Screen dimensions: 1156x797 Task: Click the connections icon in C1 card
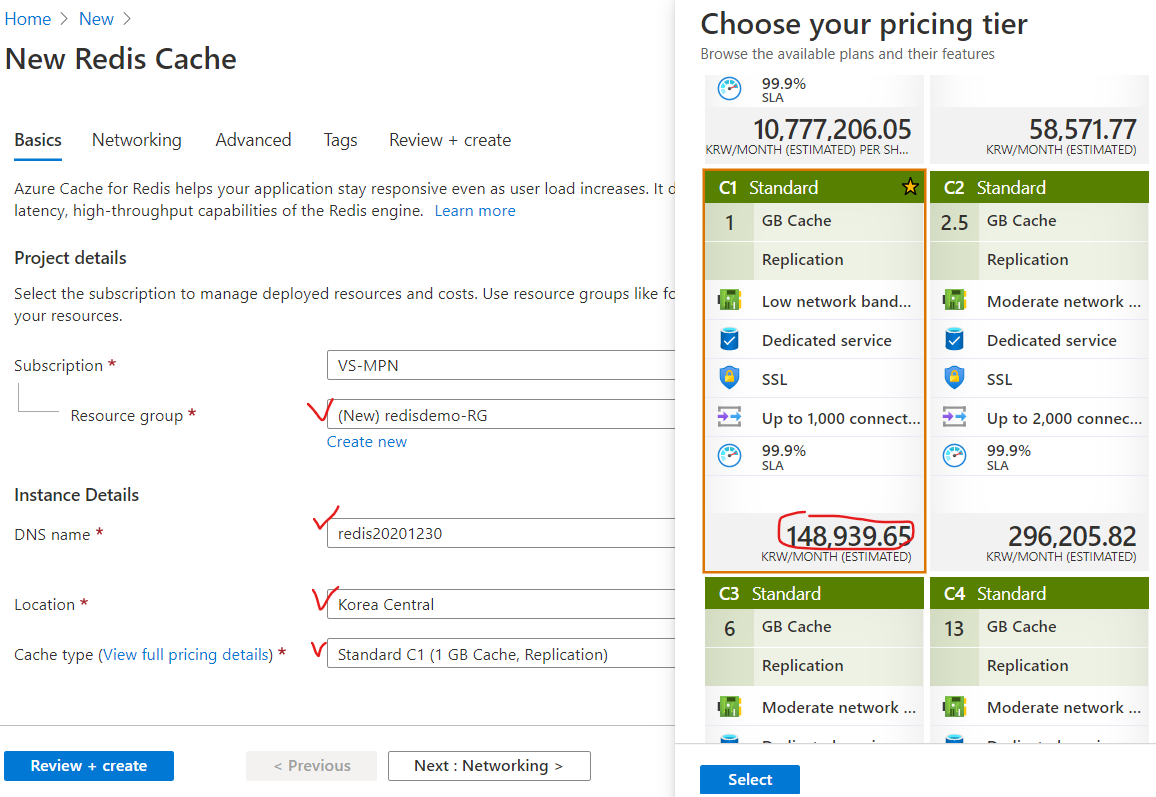[x=729, y=418]
